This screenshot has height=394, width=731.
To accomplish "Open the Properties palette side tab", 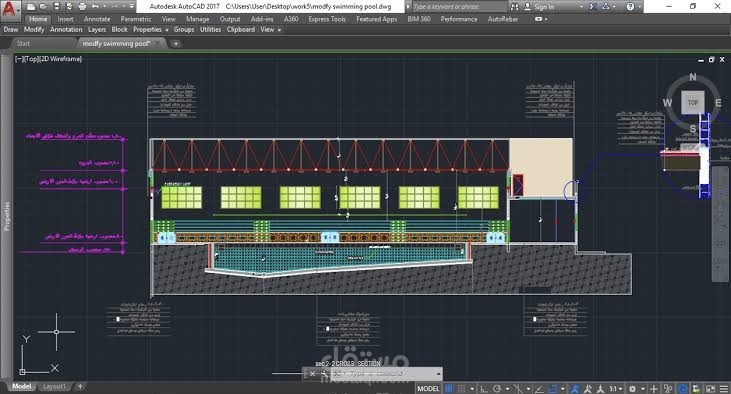I will point(7,216).
